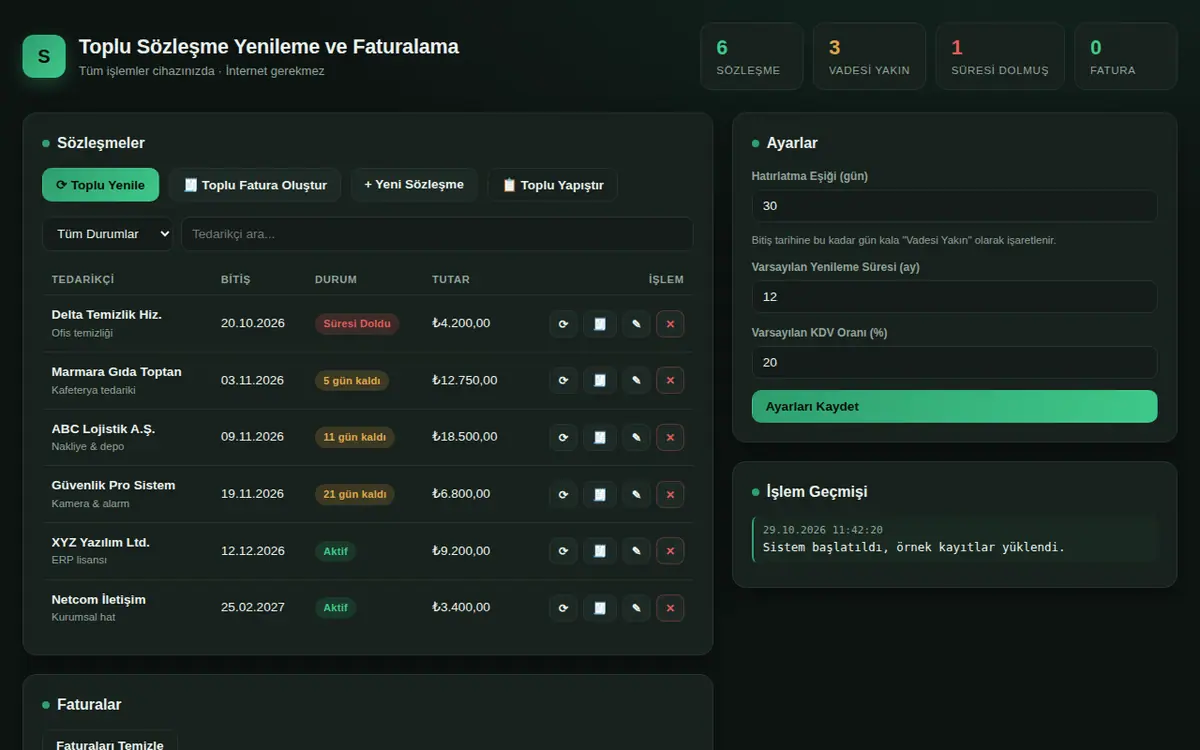
Task: Create invoice for Güvenlik Pro Sistem
Action: (600, 494)
